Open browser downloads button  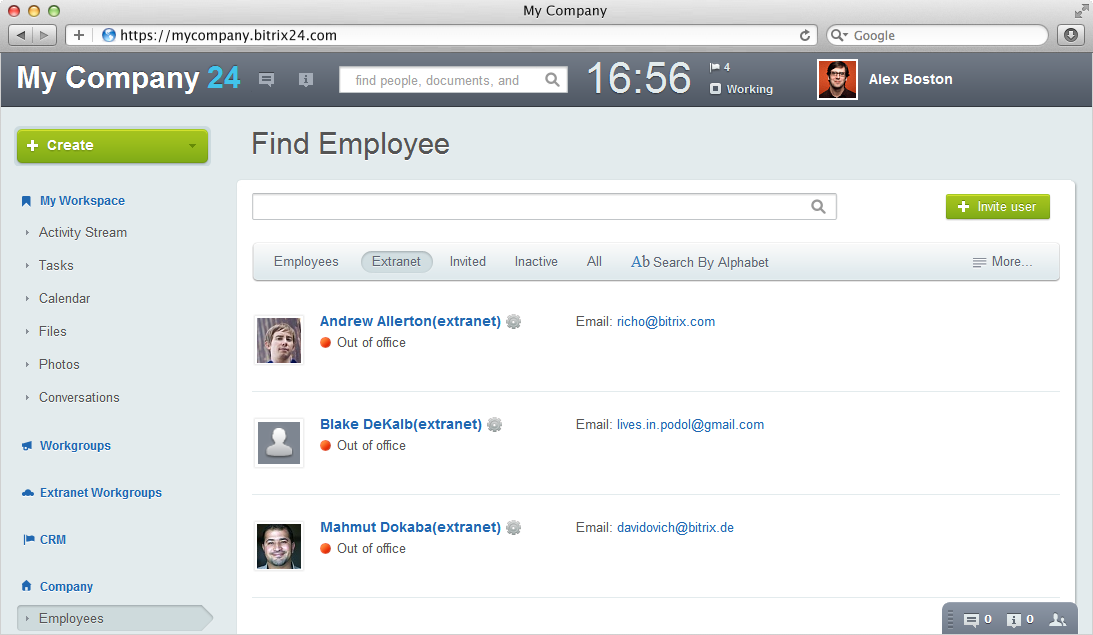tap(1071, 35)
